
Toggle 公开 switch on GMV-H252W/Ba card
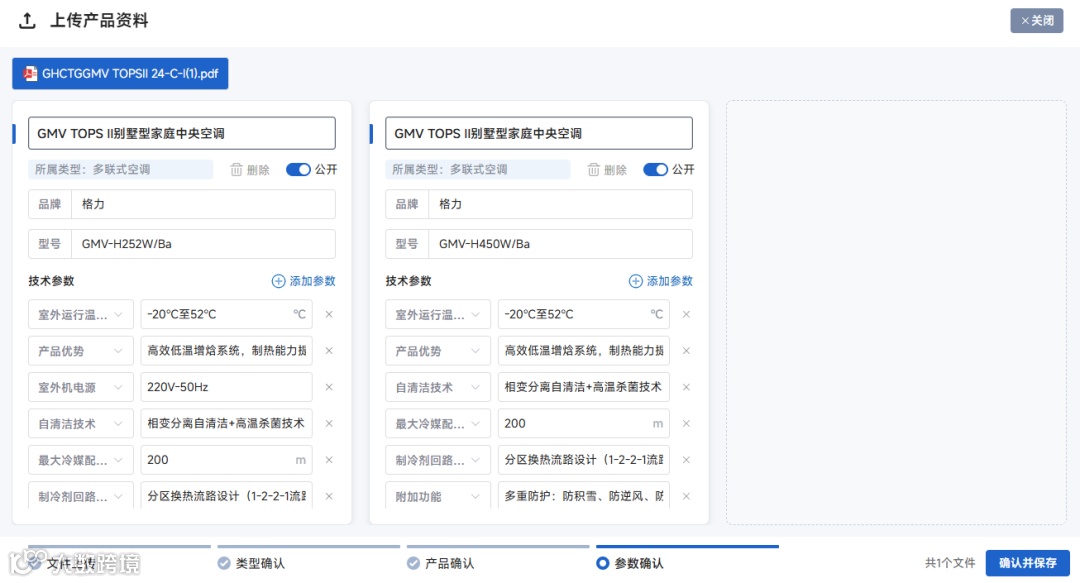pos(298,170)
